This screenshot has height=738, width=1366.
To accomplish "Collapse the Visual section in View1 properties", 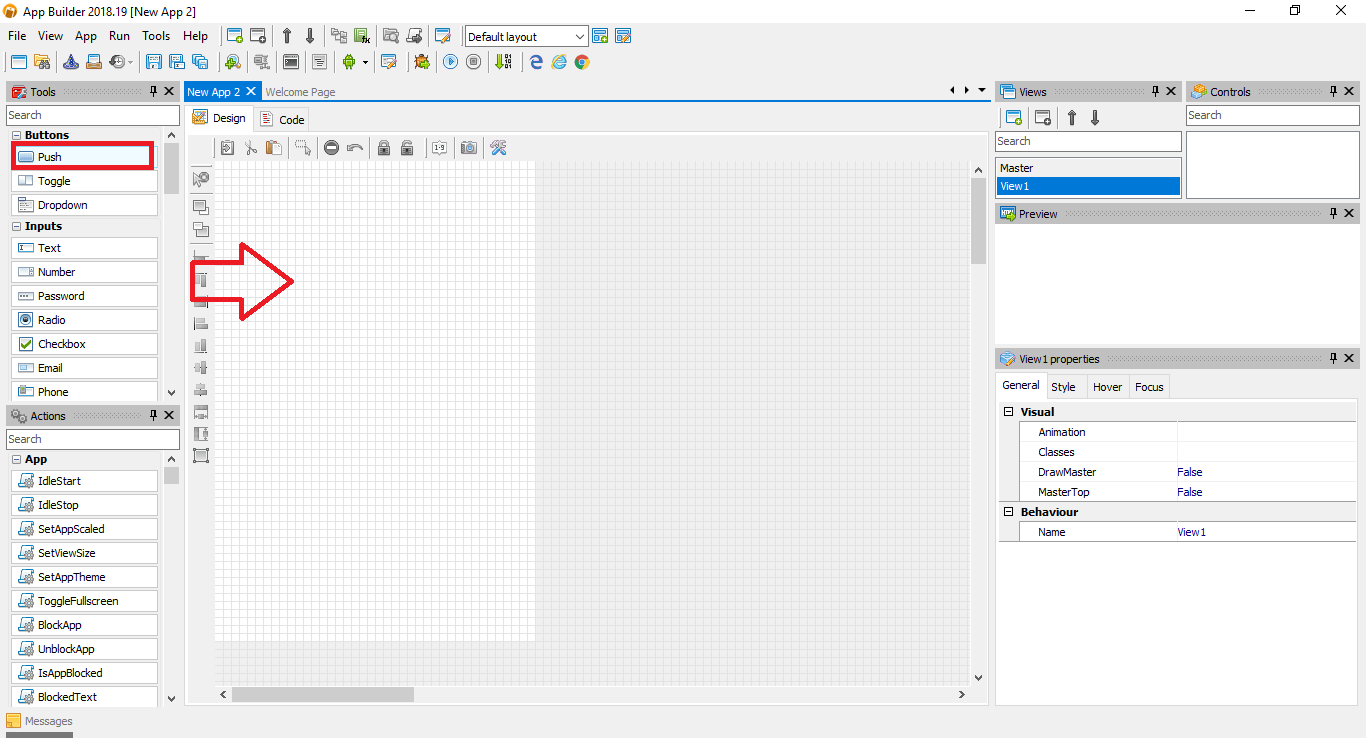I will pyautogui.click(x=1008, y=411).
